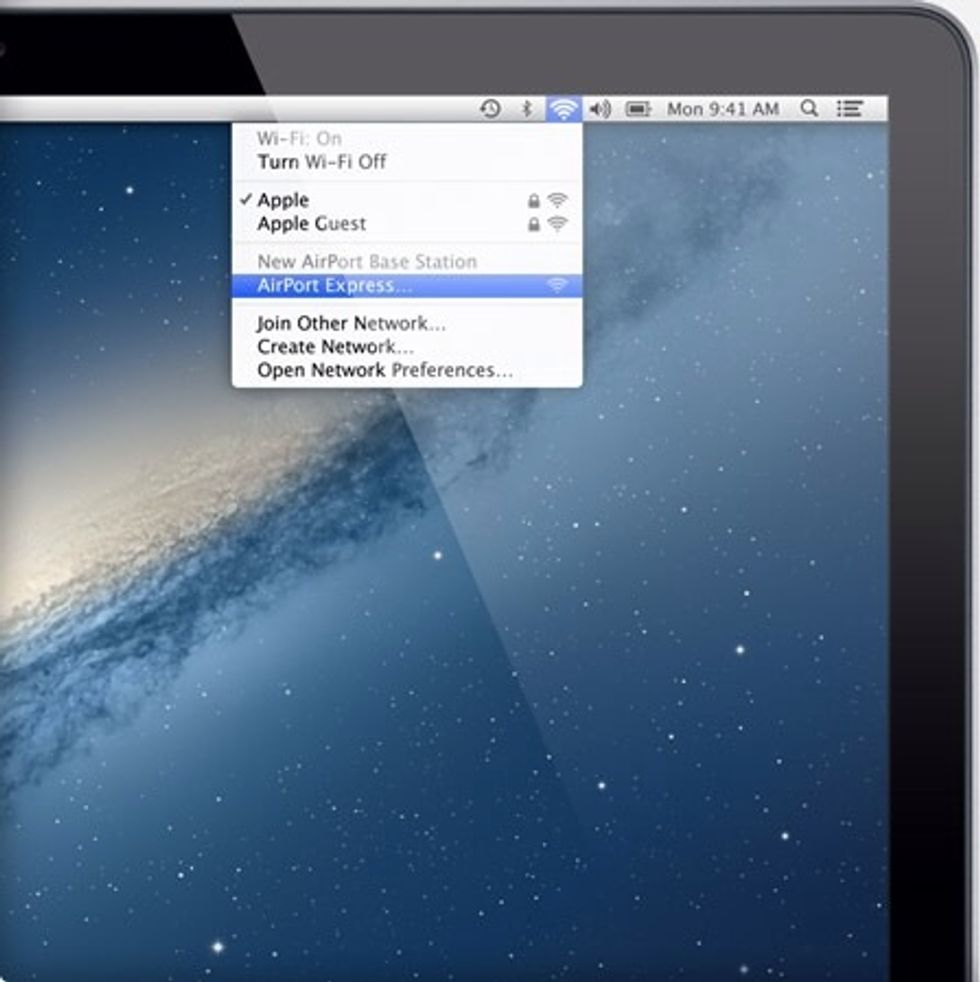Click the lock icon beside Apple Guest

point(534,224)
